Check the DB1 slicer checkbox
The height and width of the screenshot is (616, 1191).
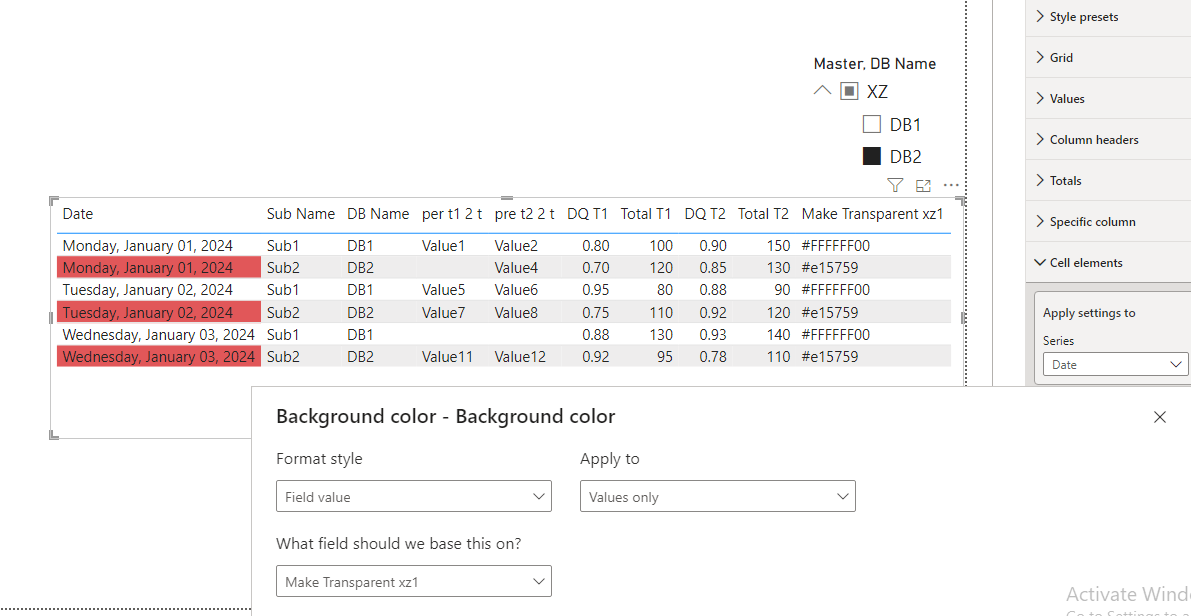pos(871,125)
